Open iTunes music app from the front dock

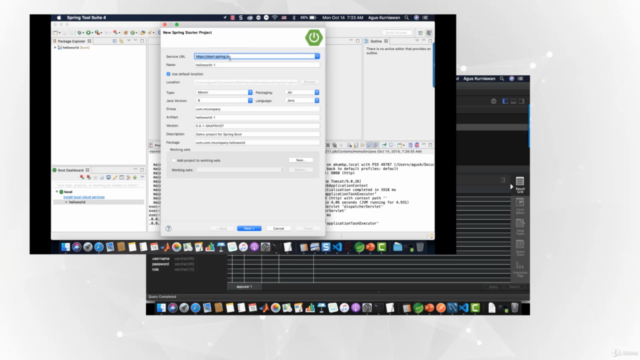(243, 247)
